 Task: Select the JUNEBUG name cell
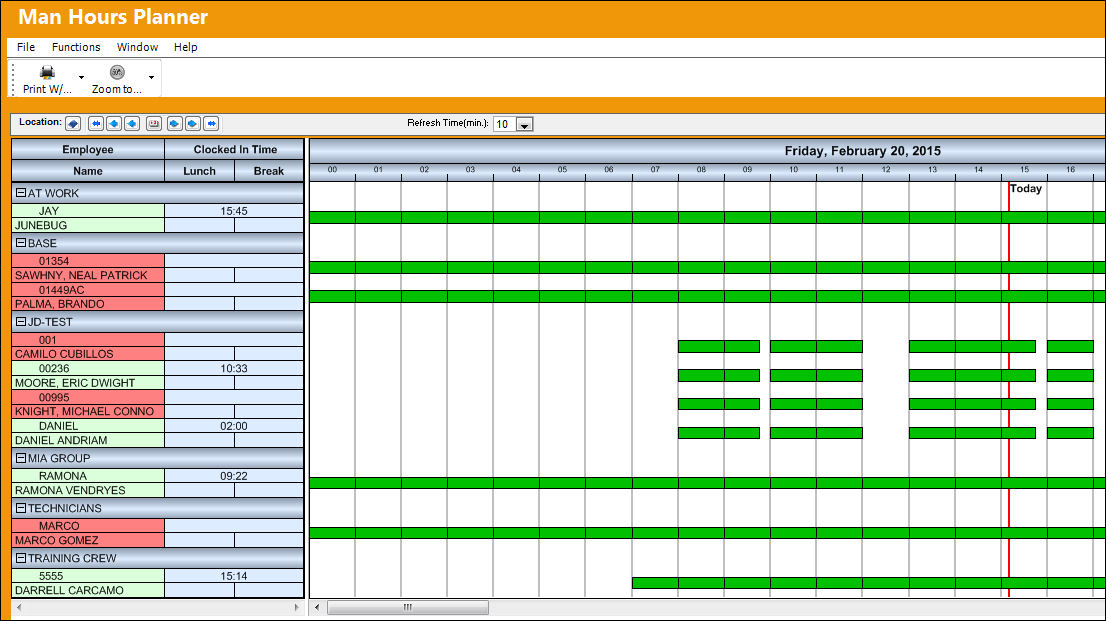click(88, 225)
